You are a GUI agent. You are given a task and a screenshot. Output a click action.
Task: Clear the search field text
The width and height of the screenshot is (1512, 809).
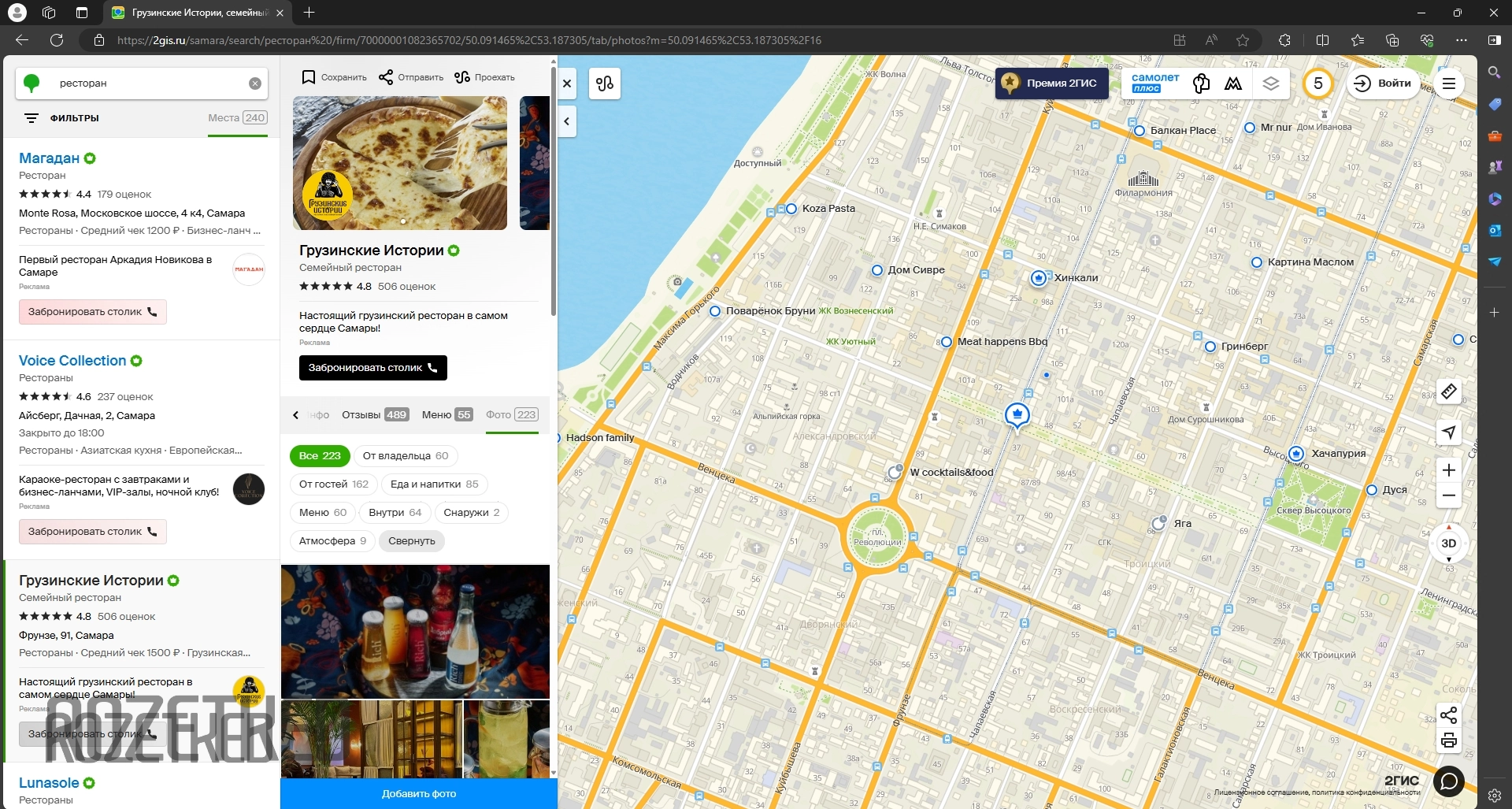pos(255,83)
